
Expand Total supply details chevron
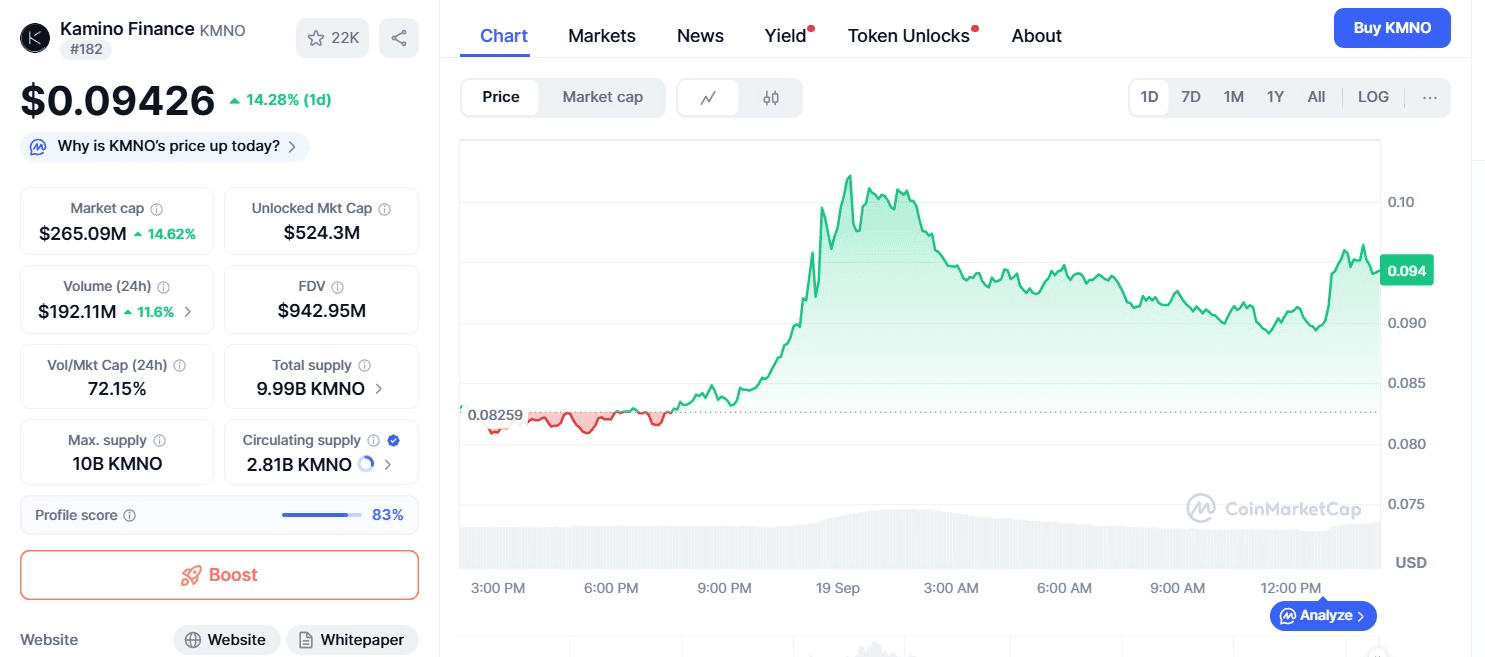[x=378, y=389]
